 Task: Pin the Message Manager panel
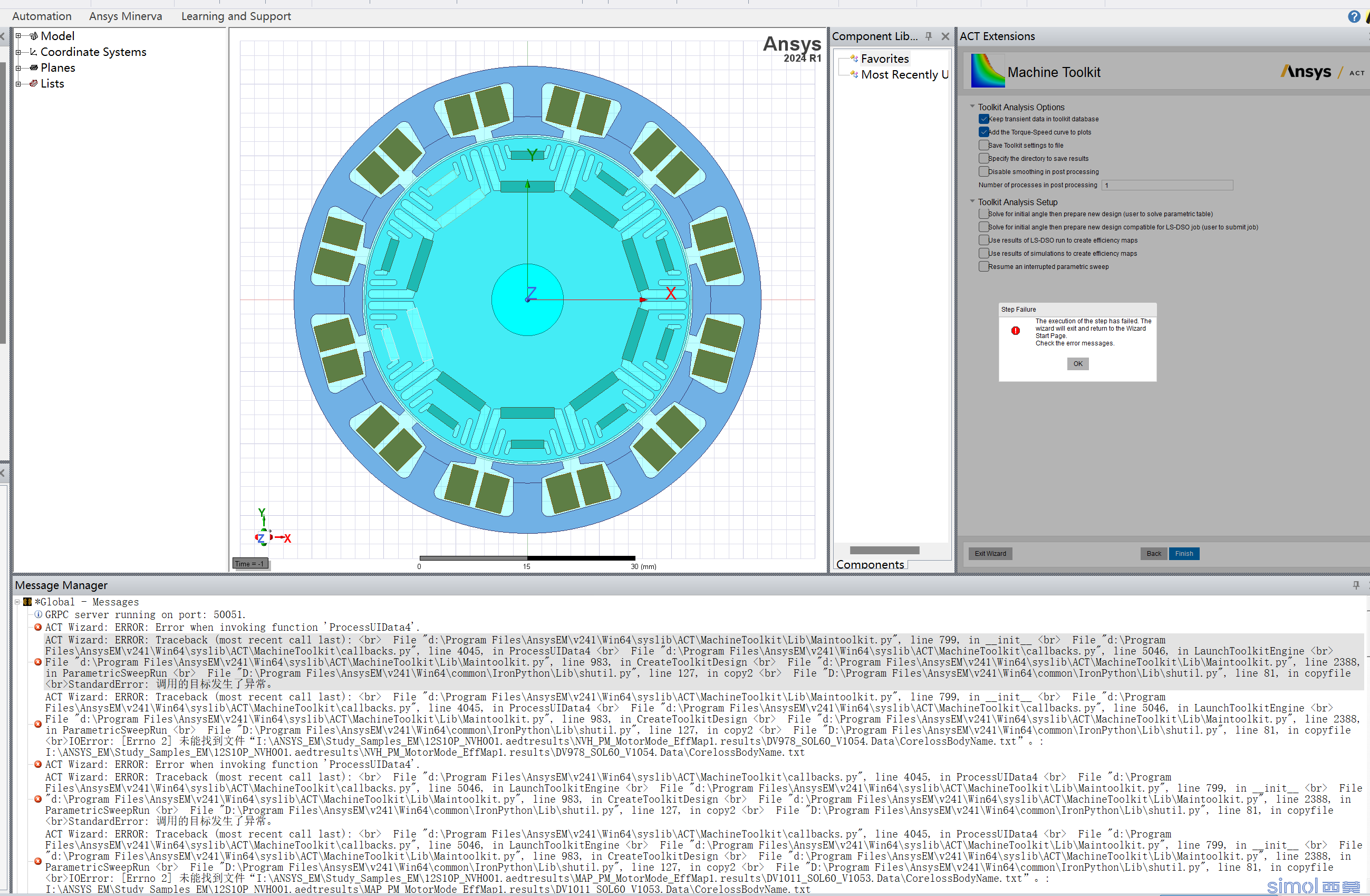click(x=1356, y=585)
